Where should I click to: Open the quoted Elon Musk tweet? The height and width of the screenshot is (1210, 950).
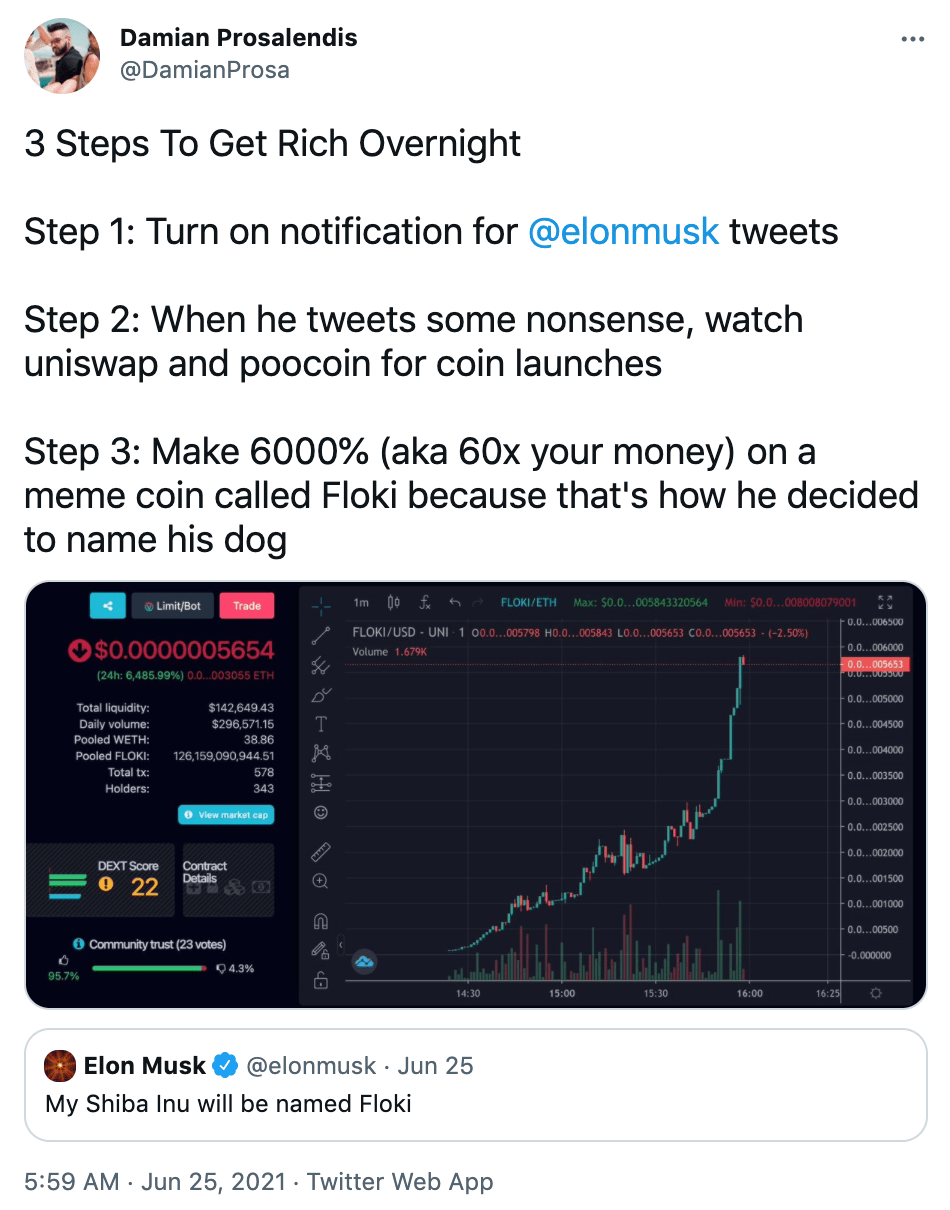click(475, 1085)
